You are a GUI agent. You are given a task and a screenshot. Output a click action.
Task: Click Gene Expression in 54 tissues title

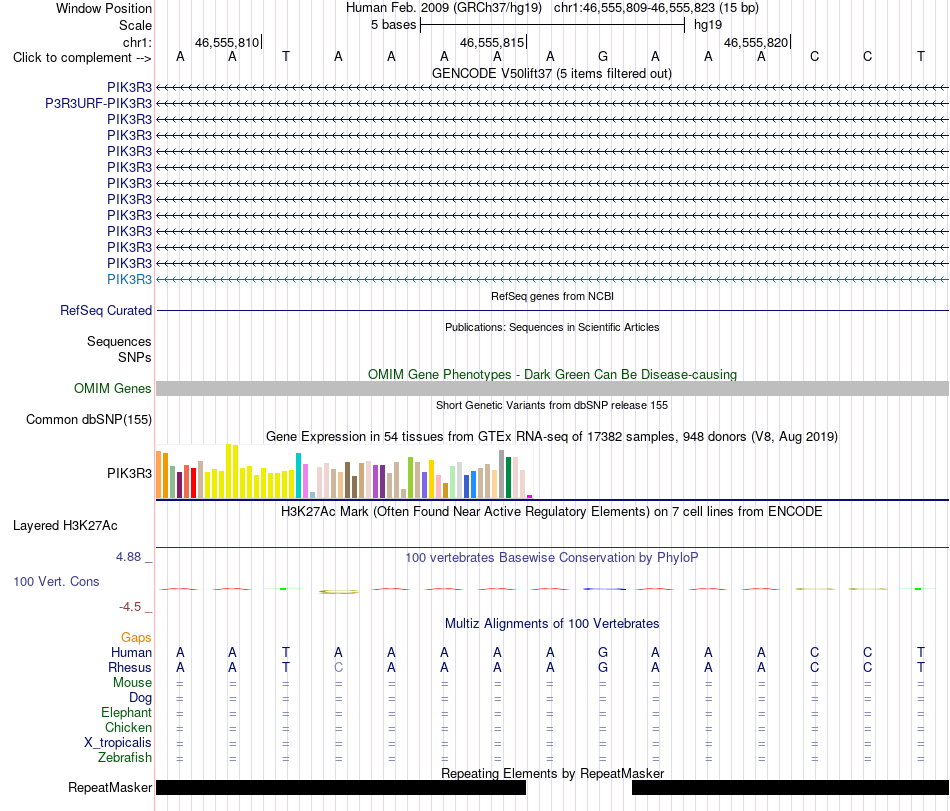(552, 436)
